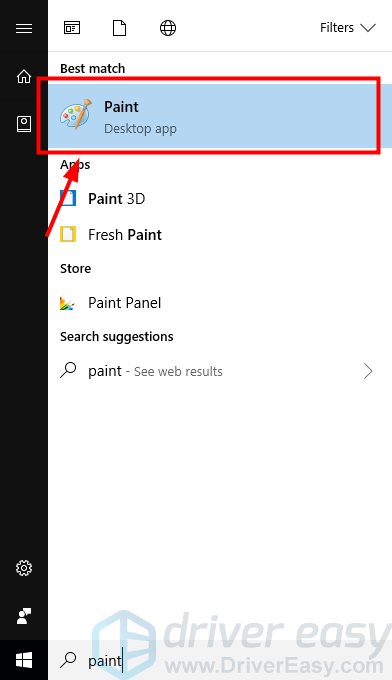392x680 pixels.
Task: Filter results by Apps icon
Action: [x=72, y=28]
